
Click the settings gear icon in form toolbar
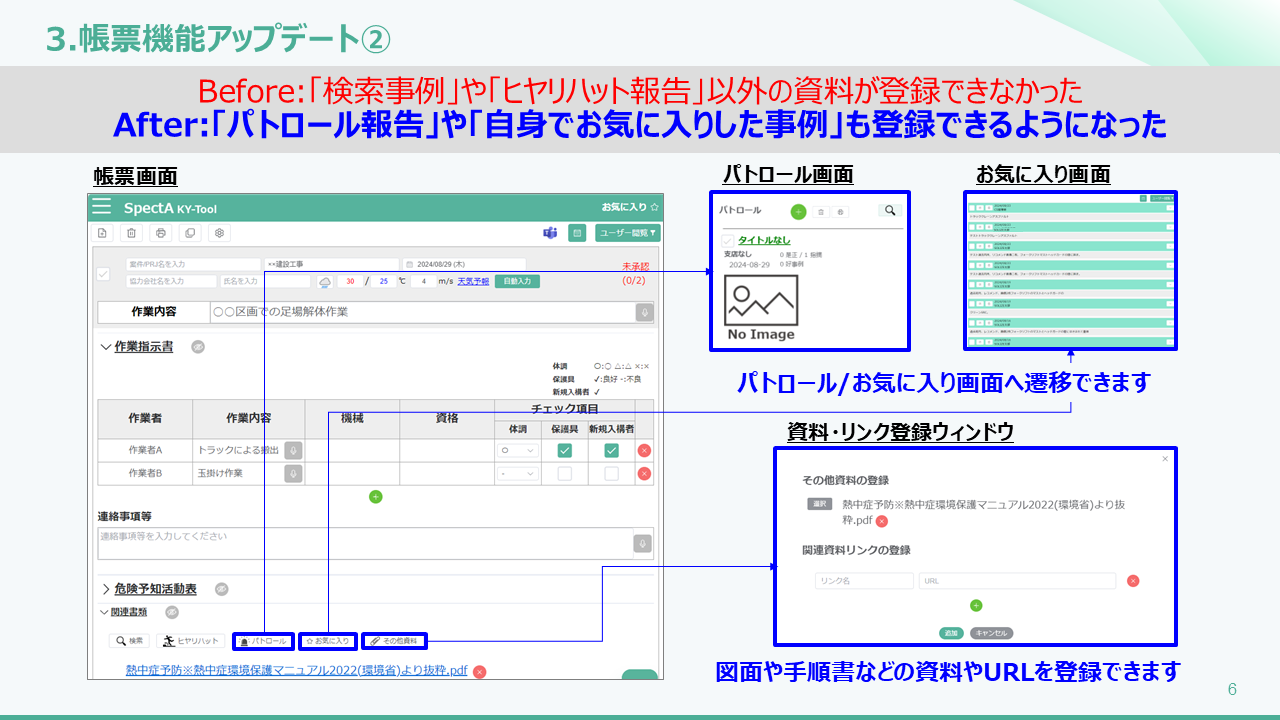coord(219,233)
